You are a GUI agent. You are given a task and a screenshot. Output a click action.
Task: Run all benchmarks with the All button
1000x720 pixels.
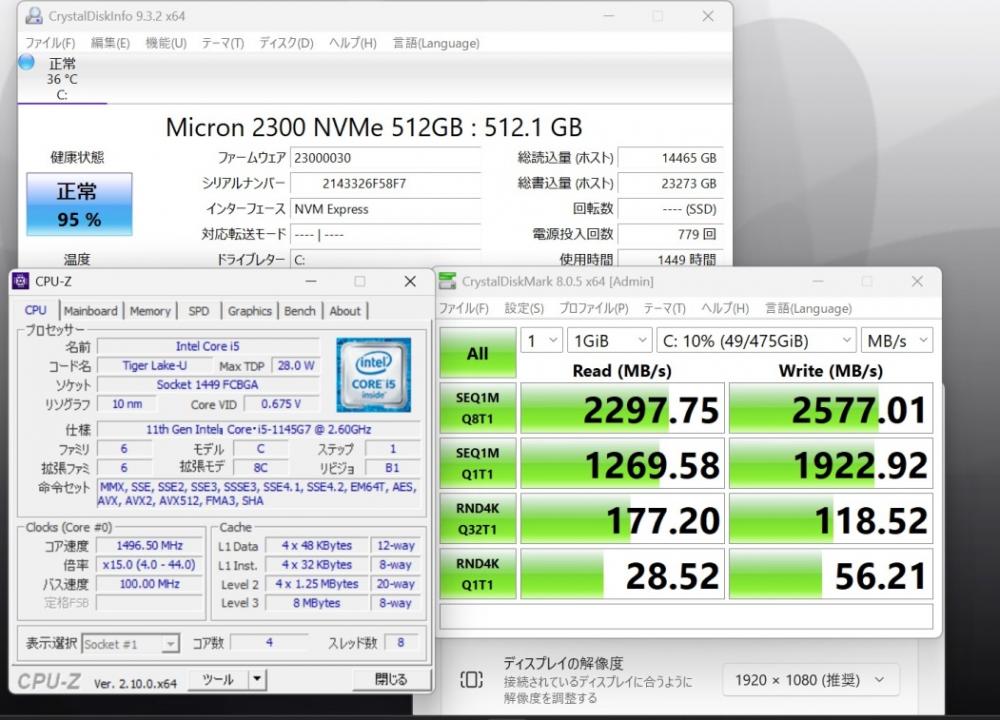pyautogui.click(x=478, y=353)
